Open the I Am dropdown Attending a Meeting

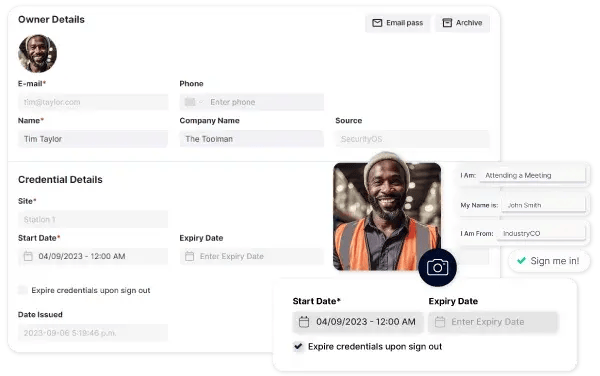(533, 175)
